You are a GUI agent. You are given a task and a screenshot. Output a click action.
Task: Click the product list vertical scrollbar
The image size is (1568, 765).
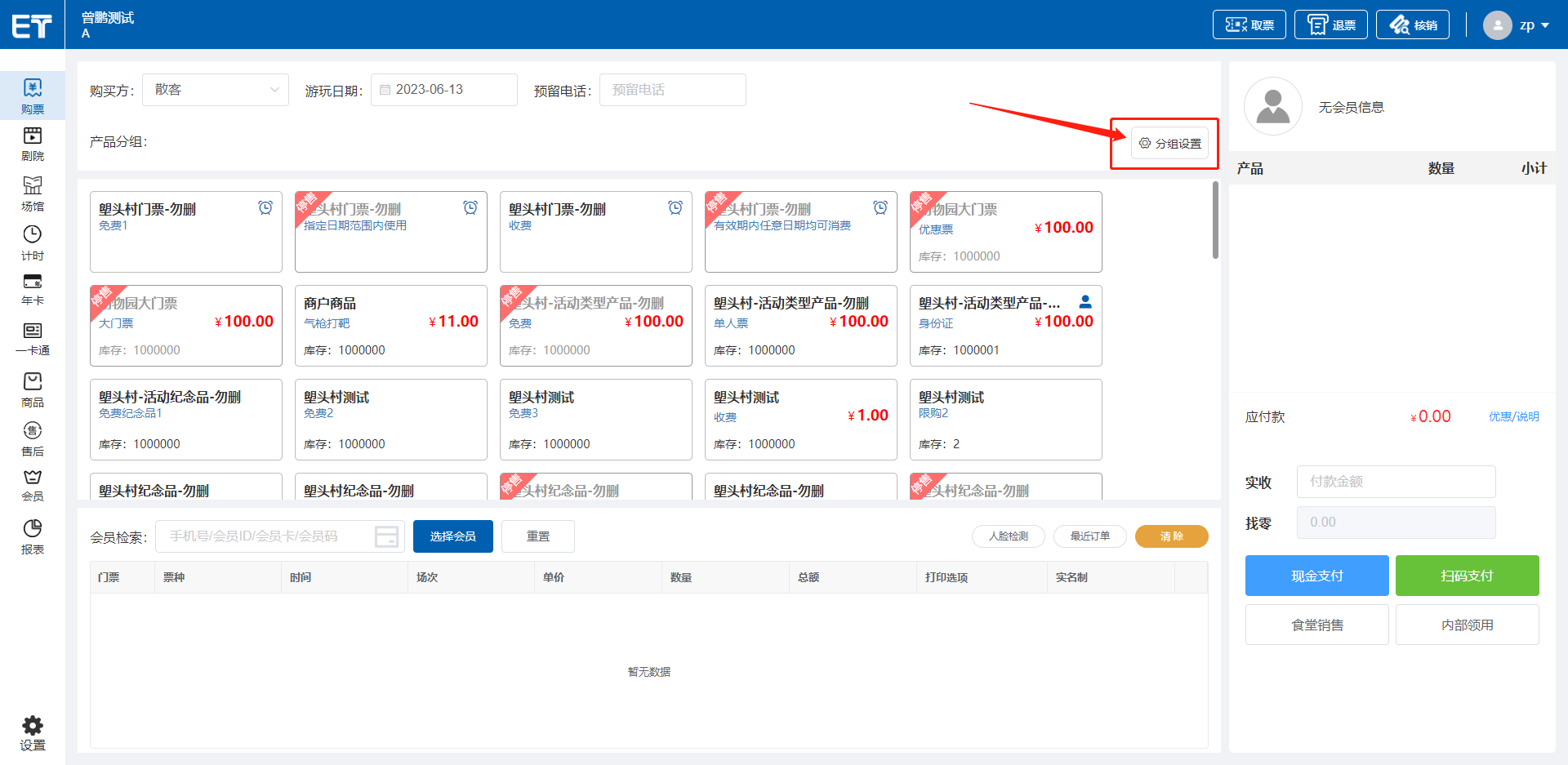[x=1215, y=220]
